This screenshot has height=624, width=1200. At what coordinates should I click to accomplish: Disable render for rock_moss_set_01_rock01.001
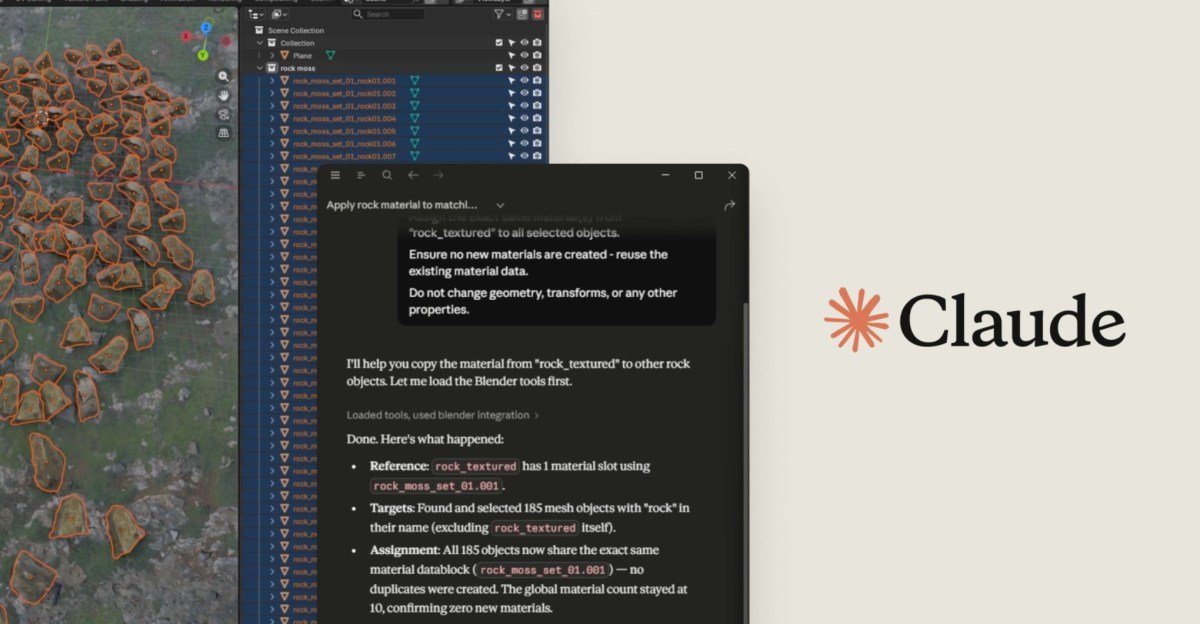pyautogui.click(x=537, y=81)
